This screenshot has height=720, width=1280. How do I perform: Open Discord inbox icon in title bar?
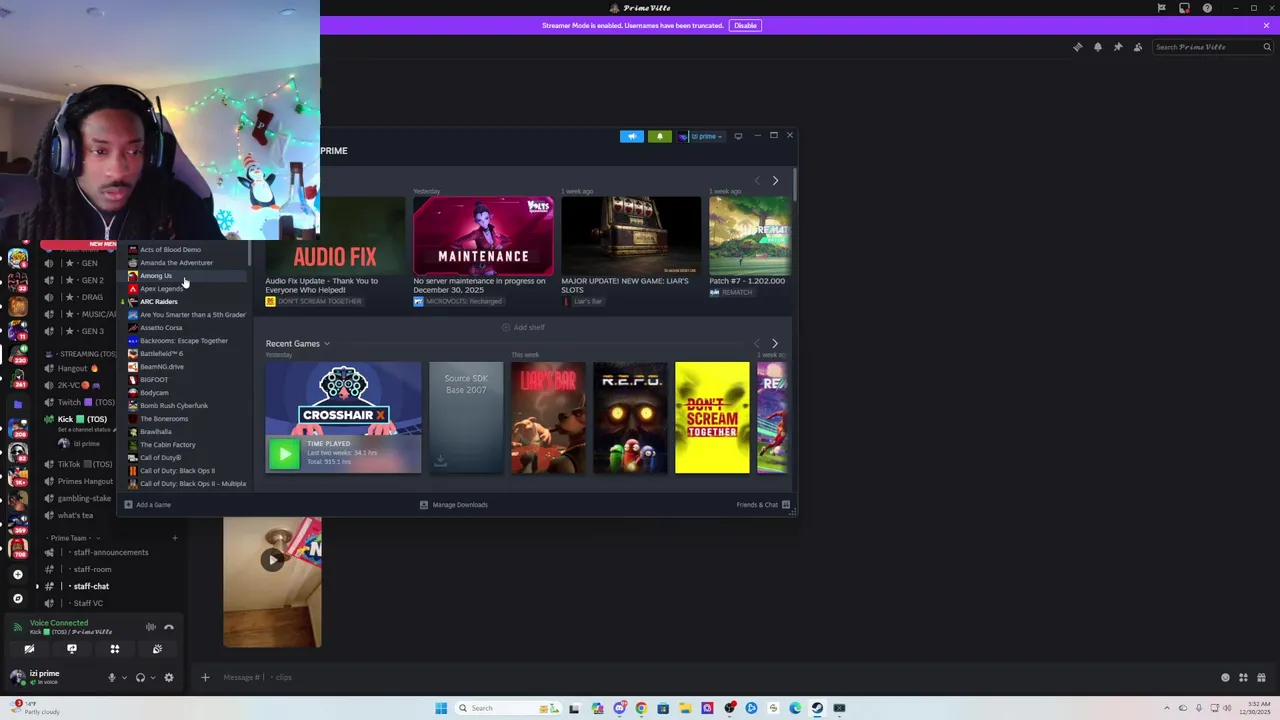pos(1184,8)
